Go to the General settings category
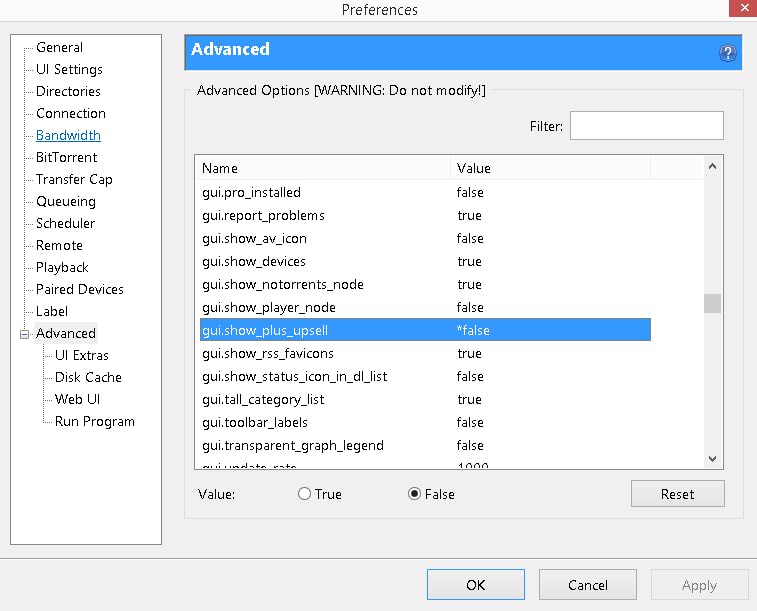Image resolution: width=757 pixels, height=611 pixels. click(x=59, y=47)
